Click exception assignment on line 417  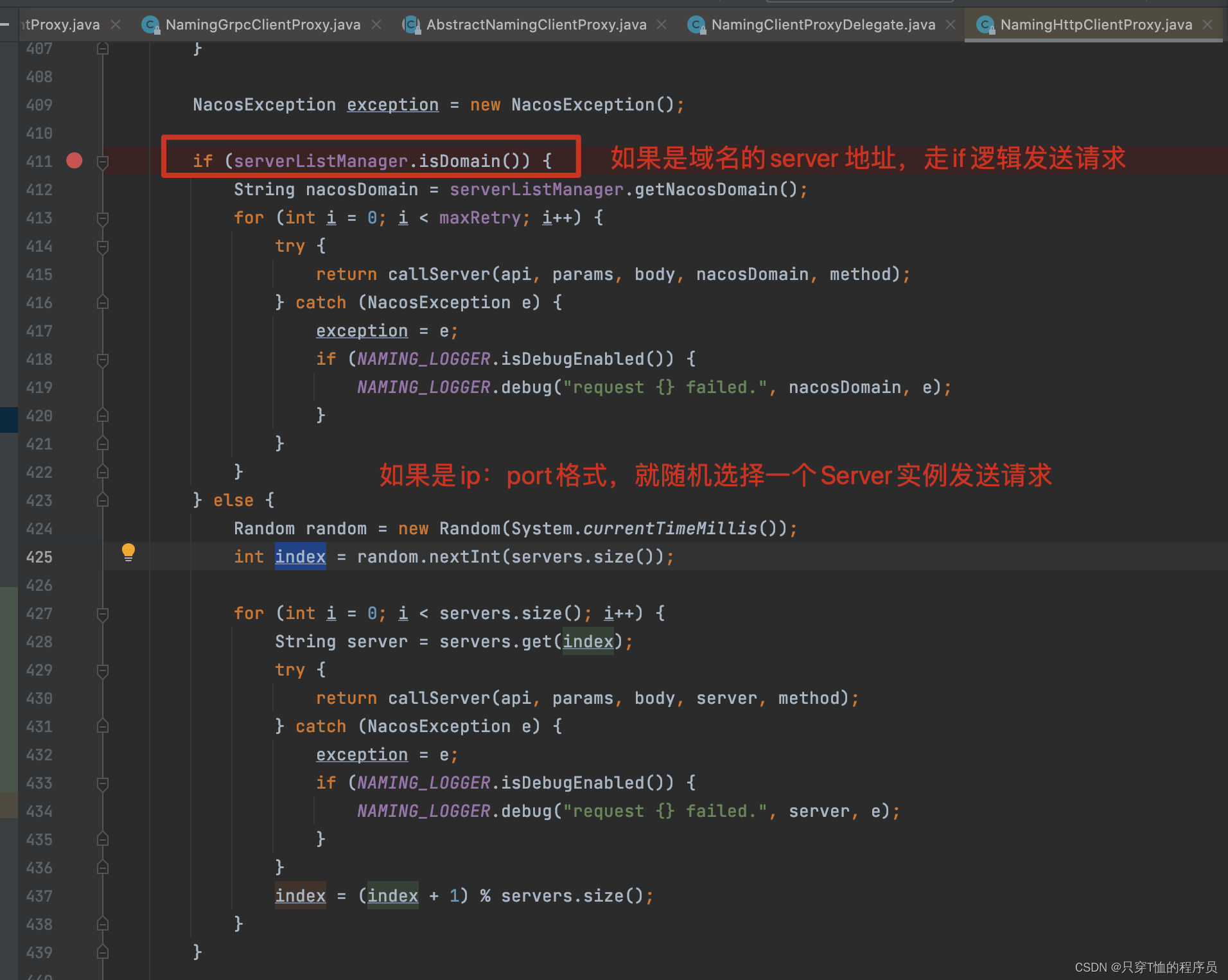pyautogui.click(x=362, y=331)
